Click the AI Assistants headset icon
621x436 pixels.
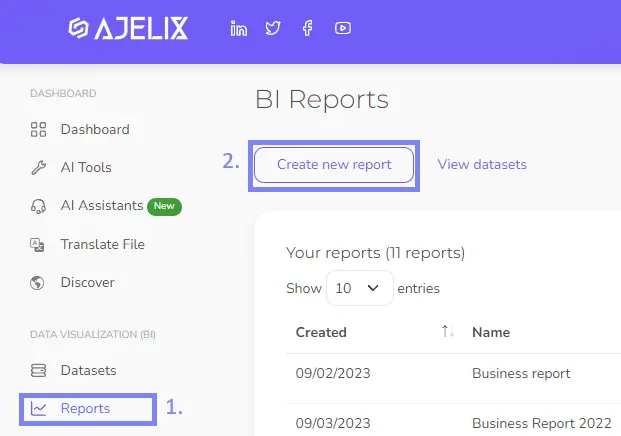click(38, 206)
